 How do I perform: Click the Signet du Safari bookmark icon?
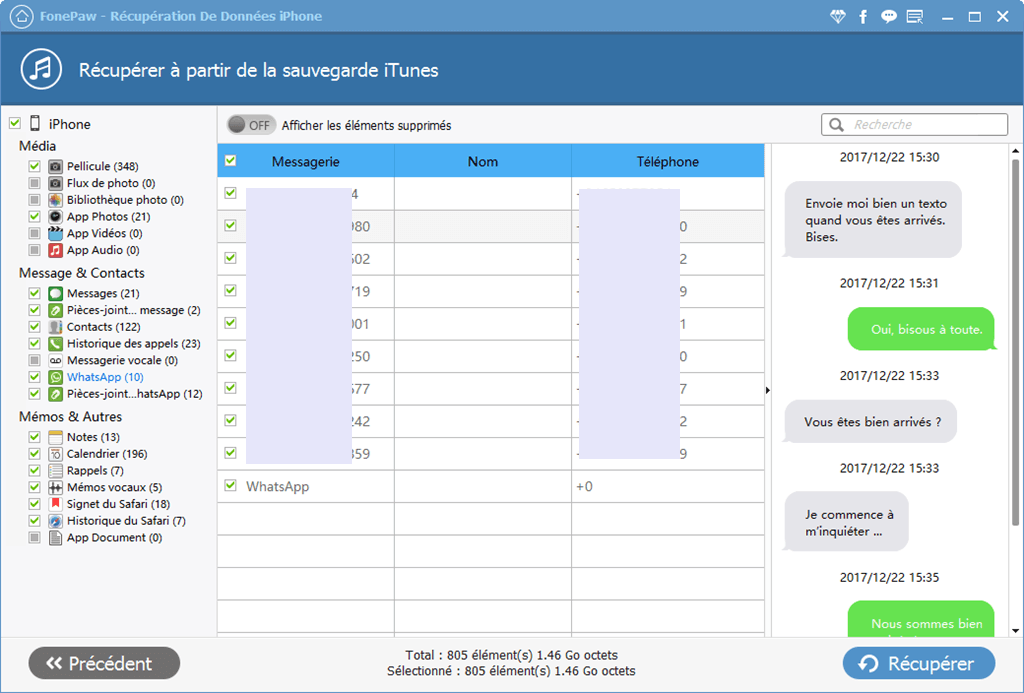coord(56,504)
